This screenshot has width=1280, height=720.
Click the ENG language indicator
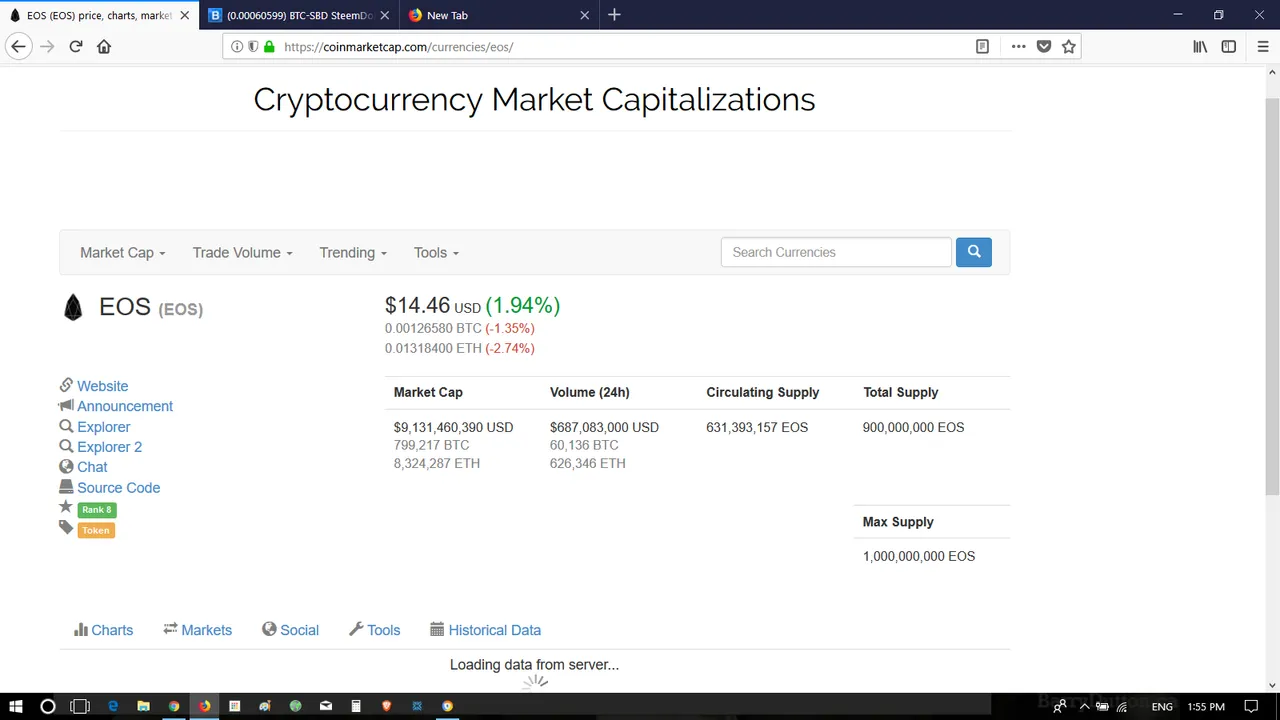click(1162, 707)
